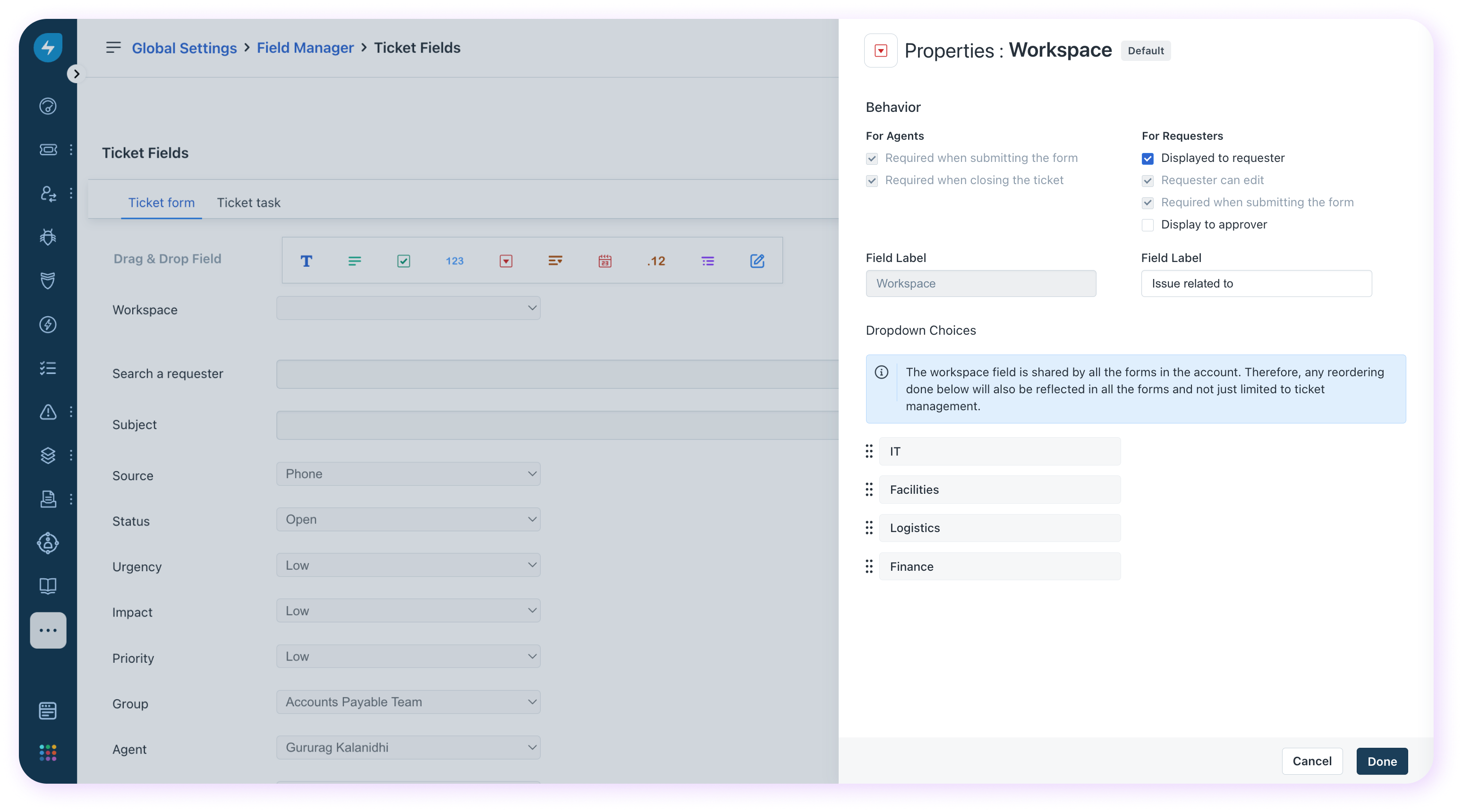
Task: Click the single-line text field icon
Action: click(306, 261)
